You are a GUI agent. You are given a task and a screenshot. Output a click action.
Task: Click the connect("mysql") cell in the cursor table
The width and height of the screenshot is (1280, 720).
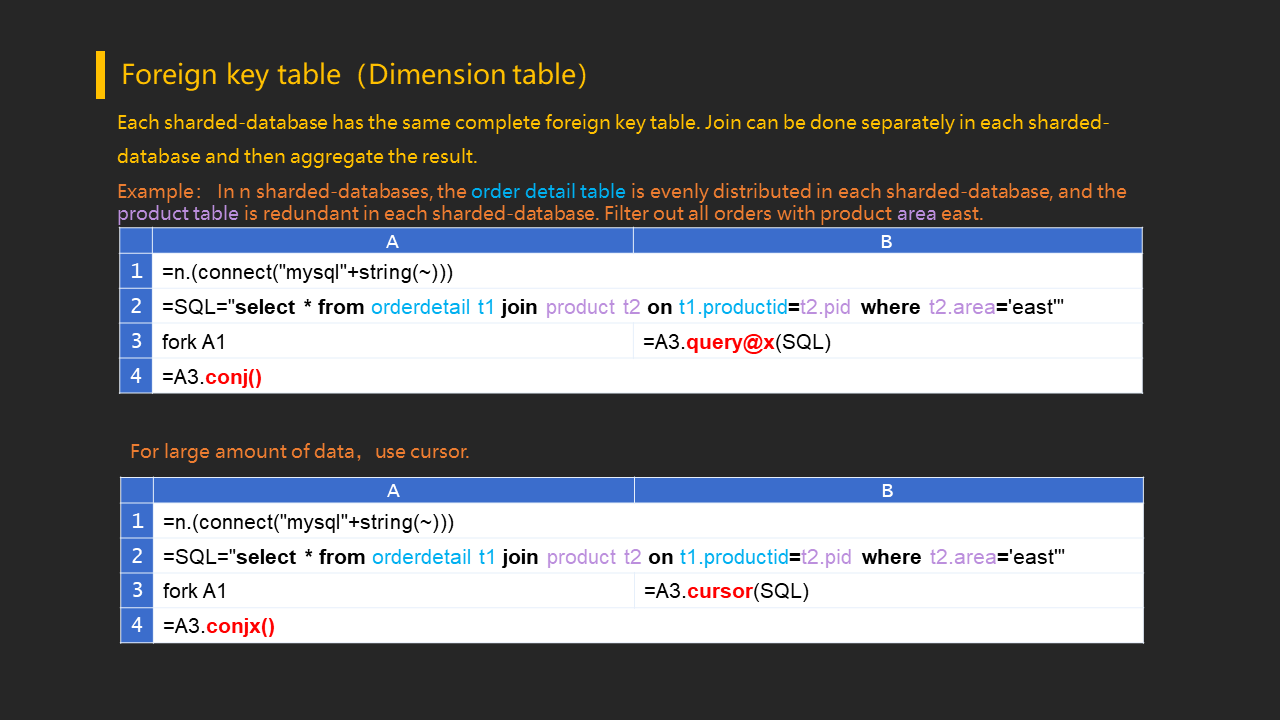pyautogui.click(x=648, y=520)
